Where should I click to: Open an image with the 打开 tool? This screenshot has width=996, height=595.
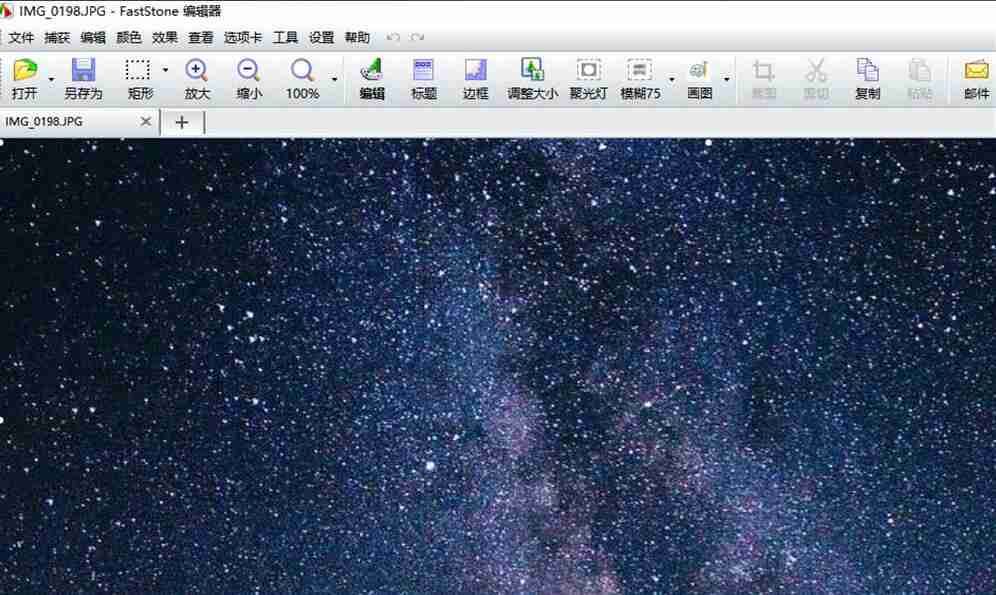tap(27, 78)
